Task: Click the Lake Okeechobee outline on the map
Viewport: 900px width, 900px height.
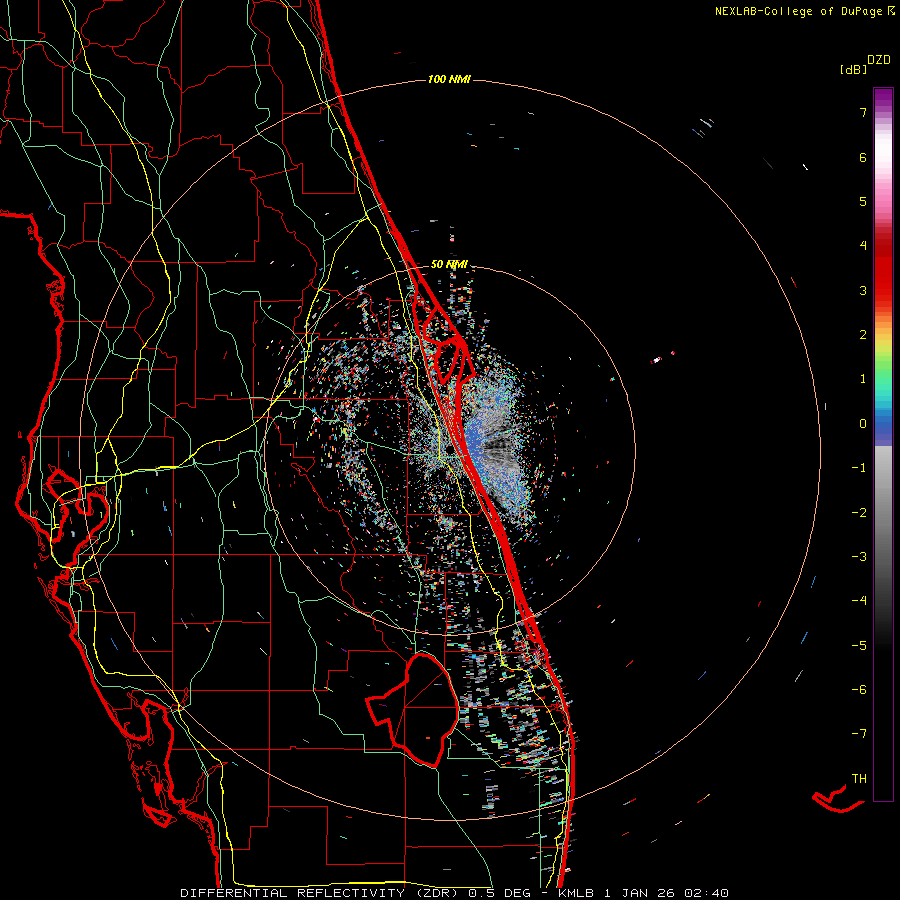Action: (x=414, y=709)
